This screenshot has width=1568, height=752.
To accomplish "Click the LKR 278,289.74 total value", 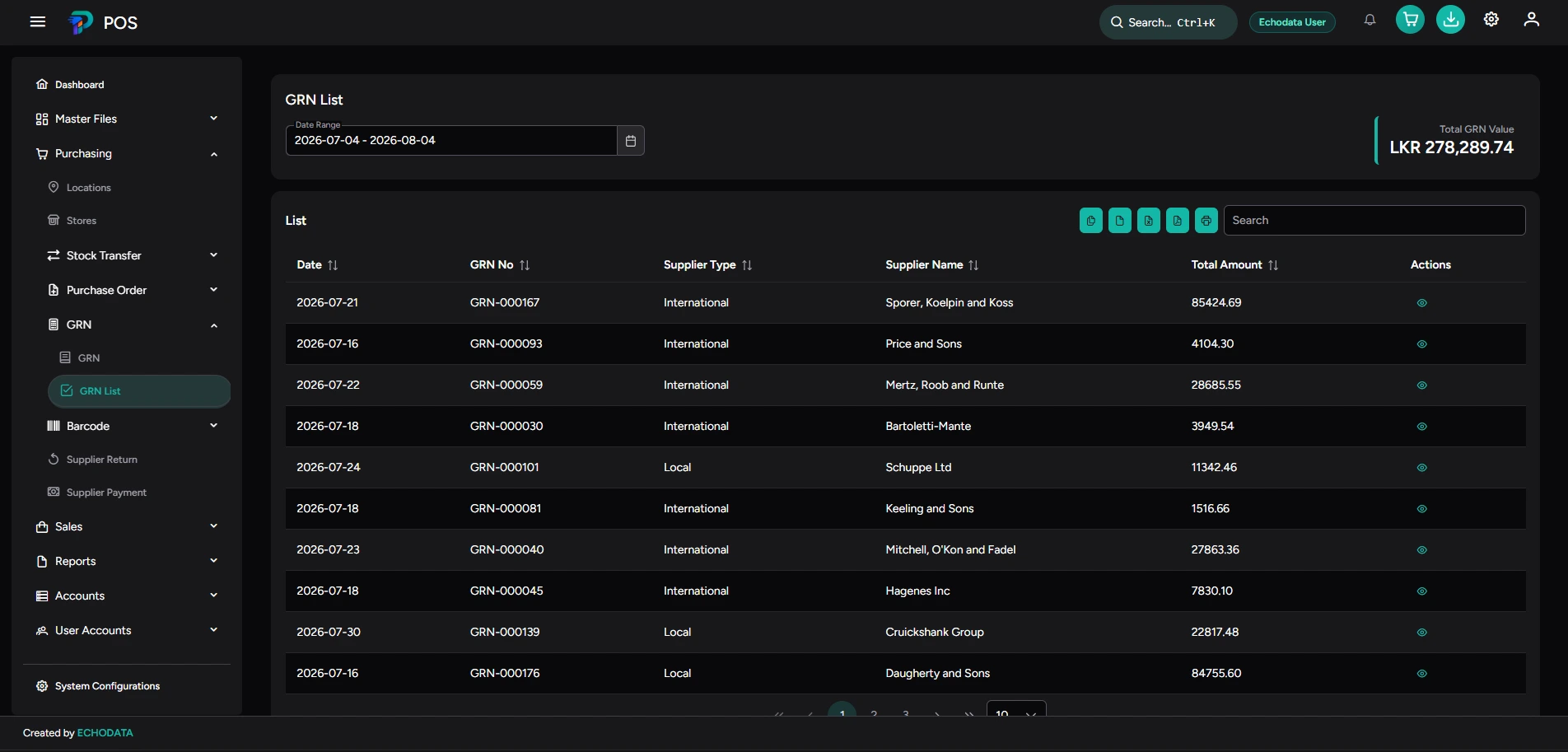I will coord(1451,147).
